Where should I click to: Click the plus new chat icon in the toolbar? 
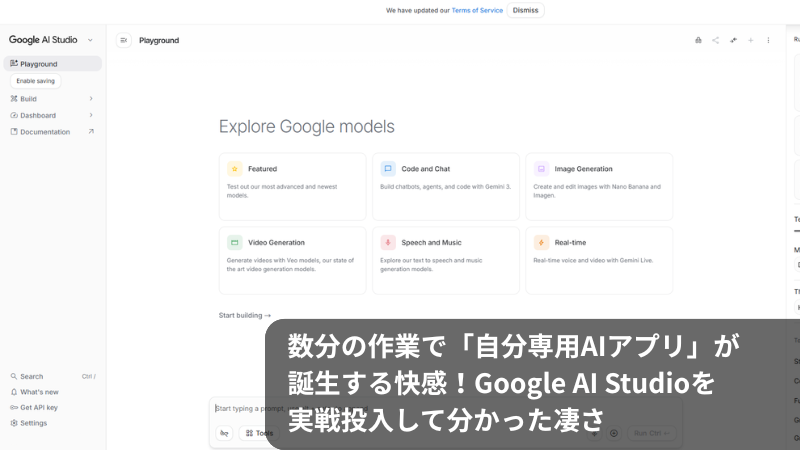pos(751,40)
